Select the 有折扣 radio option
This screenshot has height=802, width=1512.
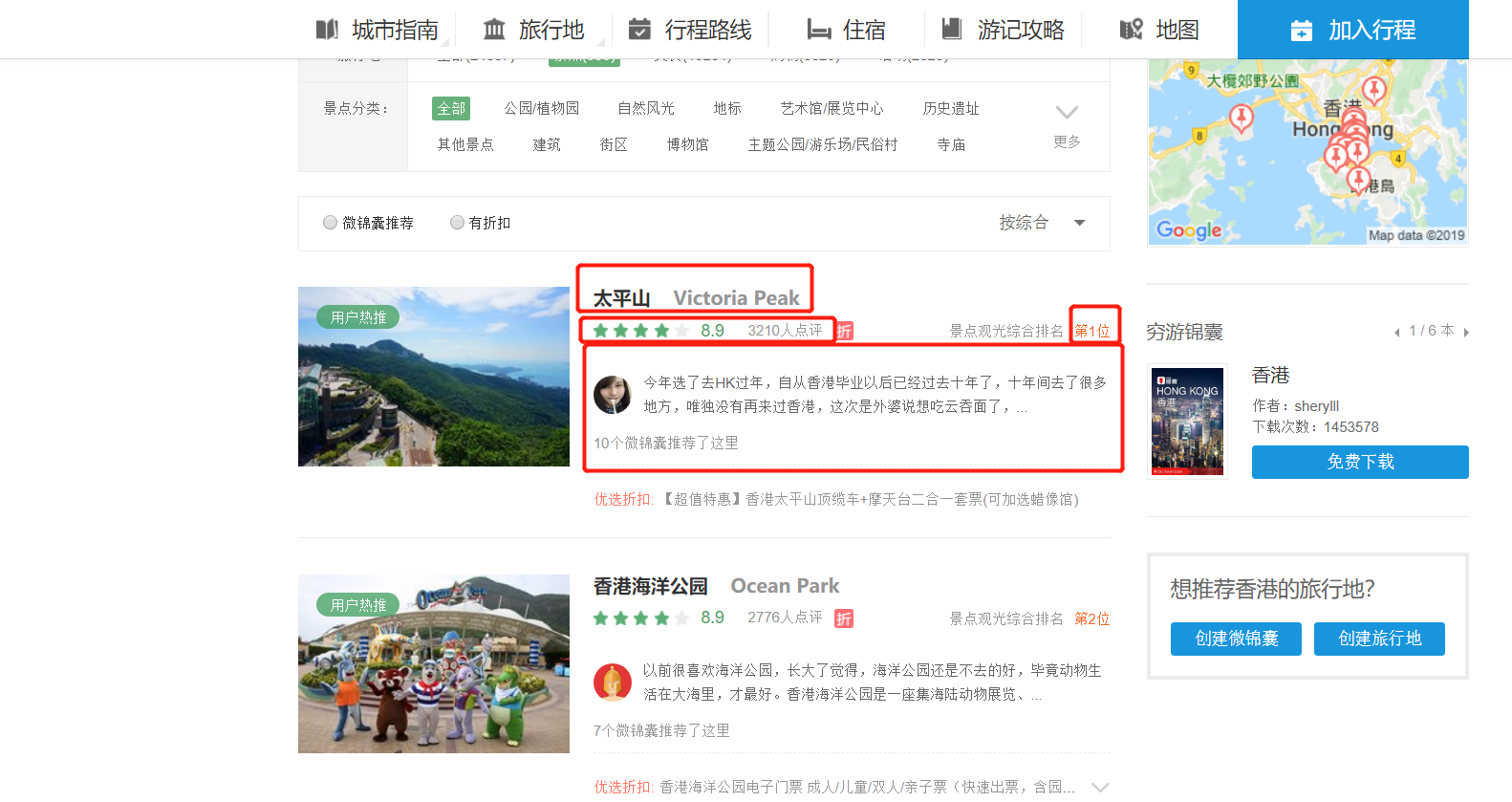pos(457,223)
